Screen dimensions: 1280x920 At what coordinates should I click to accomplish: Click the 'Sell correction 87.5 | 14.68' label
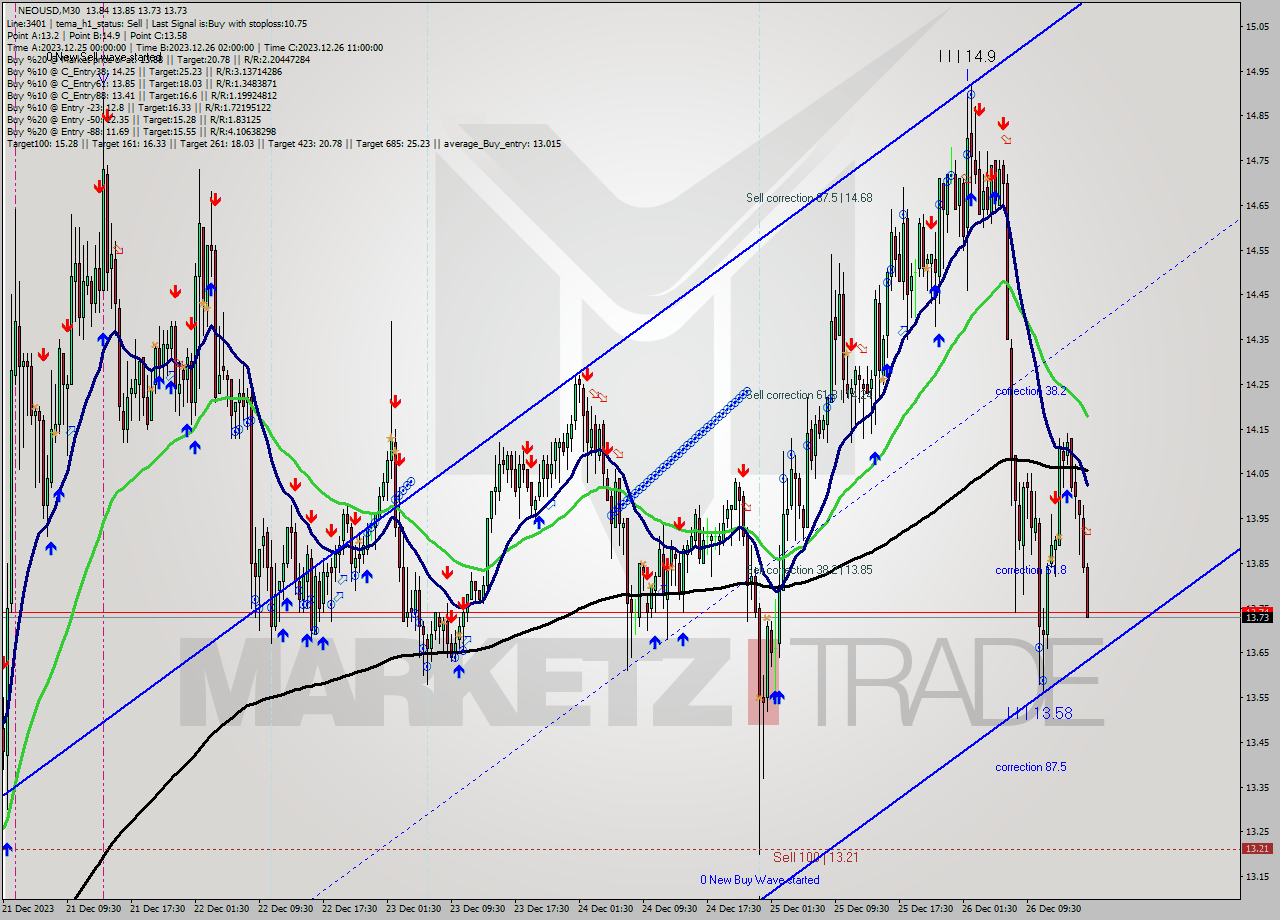tap(809, 198)
